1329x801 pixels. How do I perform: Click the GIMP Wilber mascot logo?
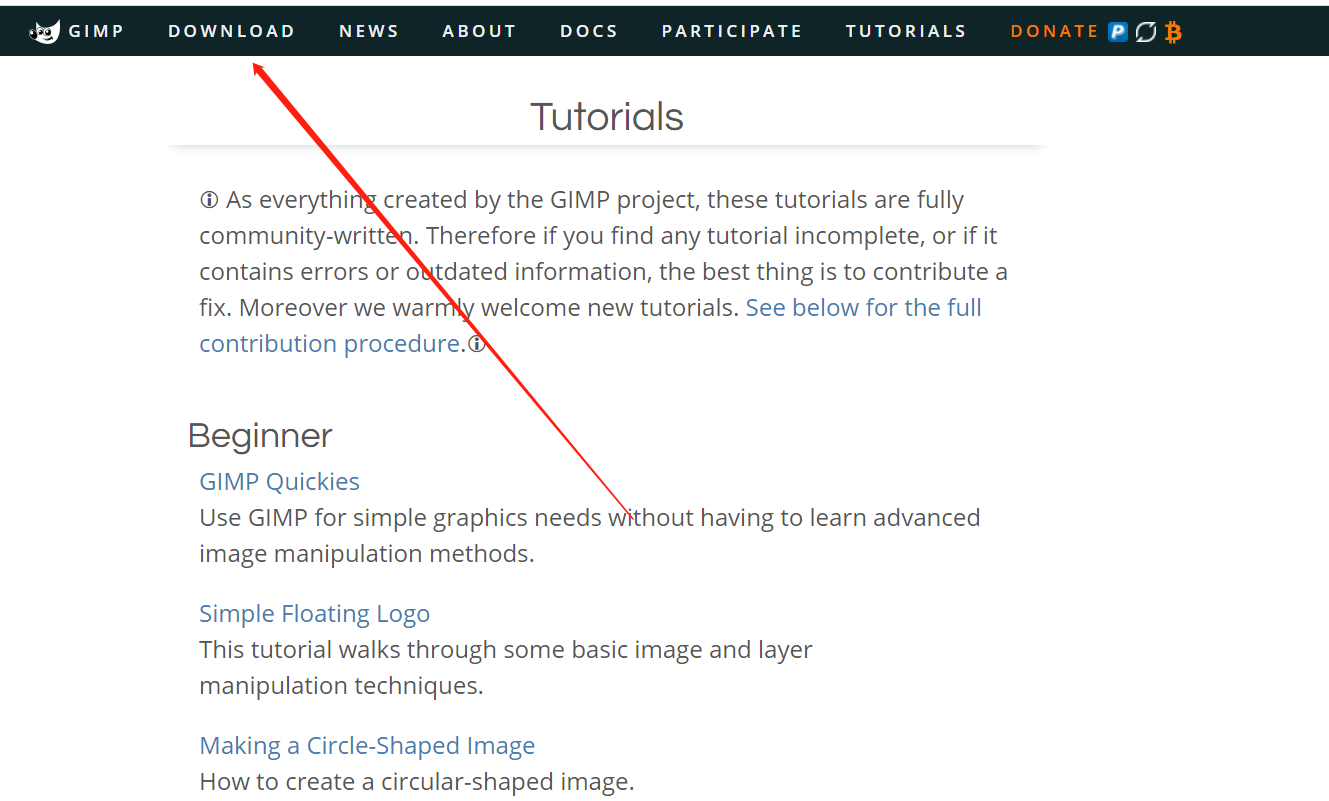pos(45,32)
